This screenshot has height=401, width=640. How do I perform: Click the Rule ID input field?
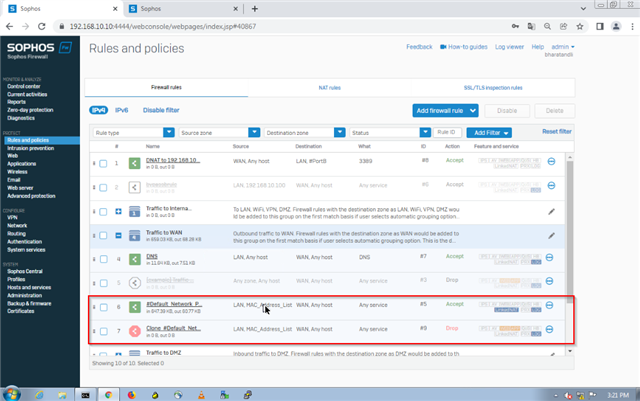(x=447, y=132)
